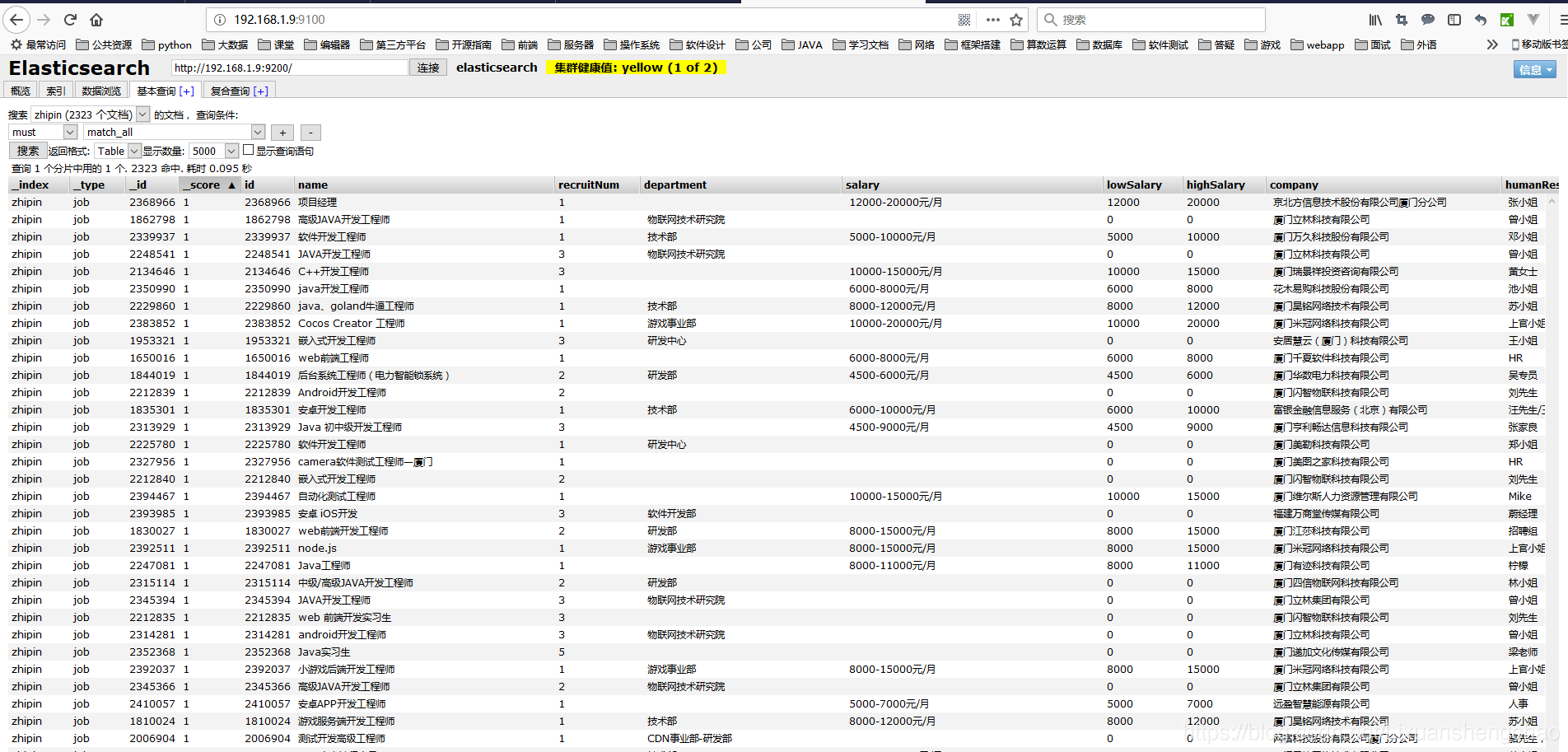Viewport: 1568px width, 752px height.
Task: Select the 基本查询 tab
Action: coord(156,91)
